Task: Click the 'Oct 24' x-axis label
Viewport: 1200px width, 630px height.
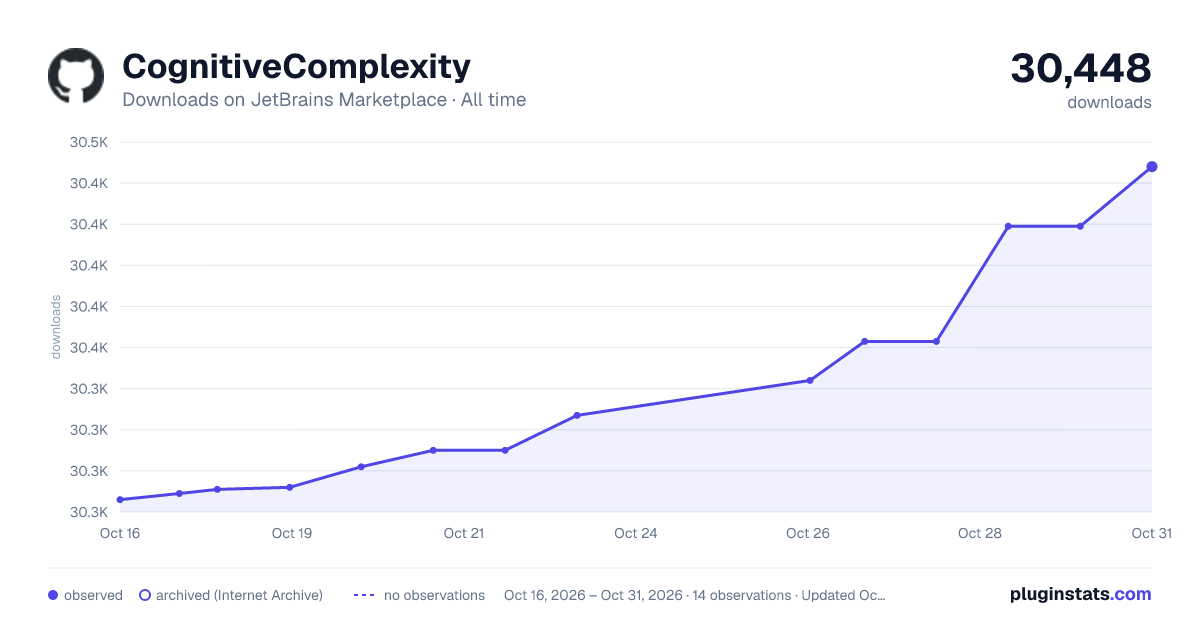Action: click(x=636, y=533)
